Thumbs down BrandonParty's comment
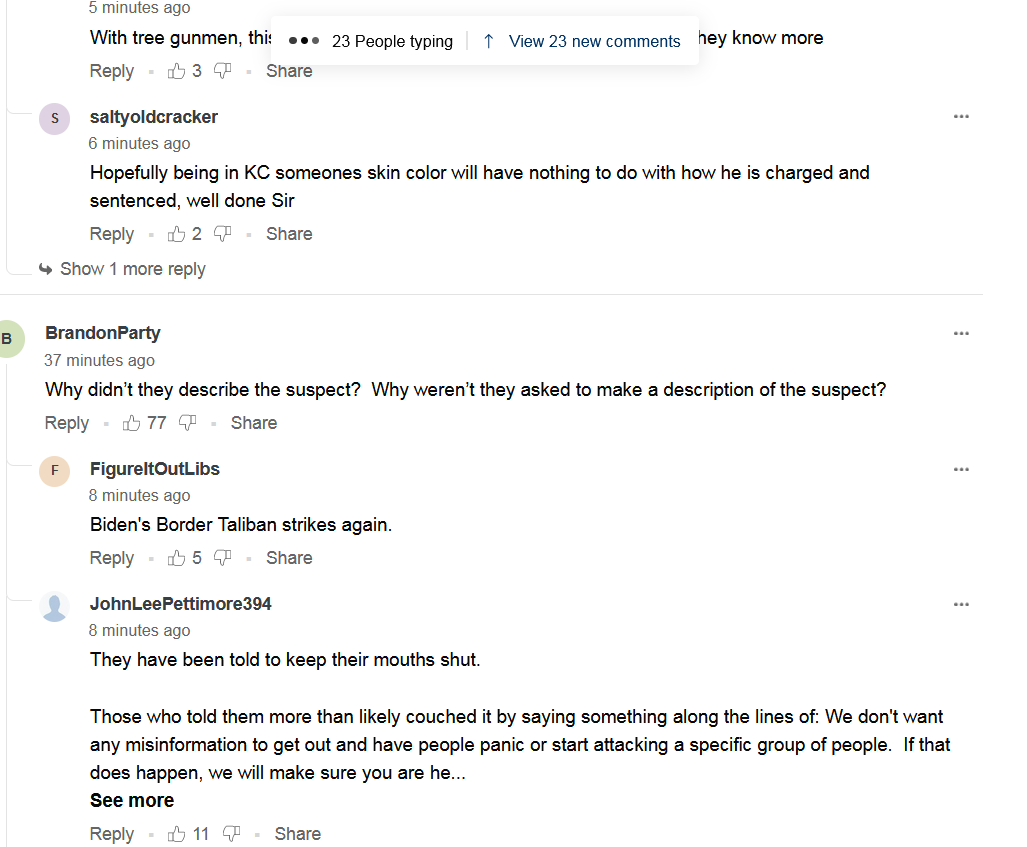Viewport: 1027px width, 847px height. point(187,423)
